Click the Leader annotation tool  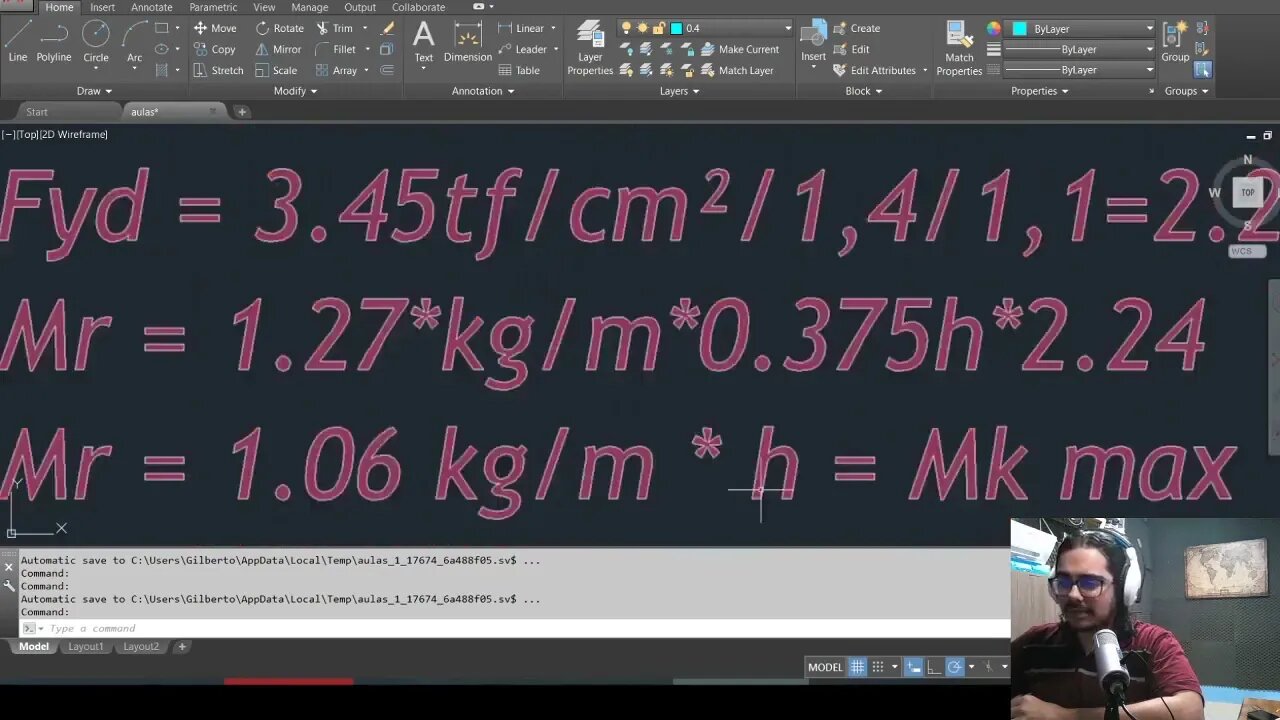pyautogui.click(x=522, y=49)
